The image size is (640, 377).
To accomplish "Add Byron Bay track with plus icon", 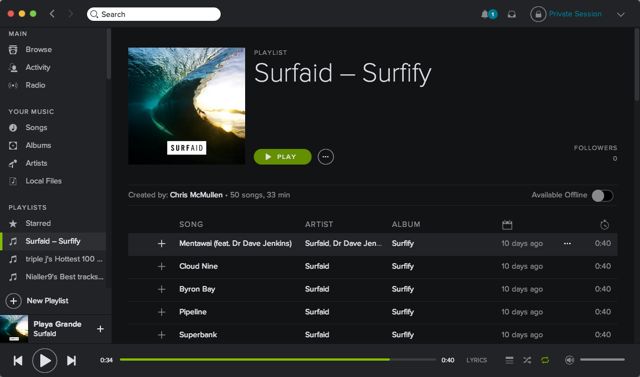I will point(162,289).
